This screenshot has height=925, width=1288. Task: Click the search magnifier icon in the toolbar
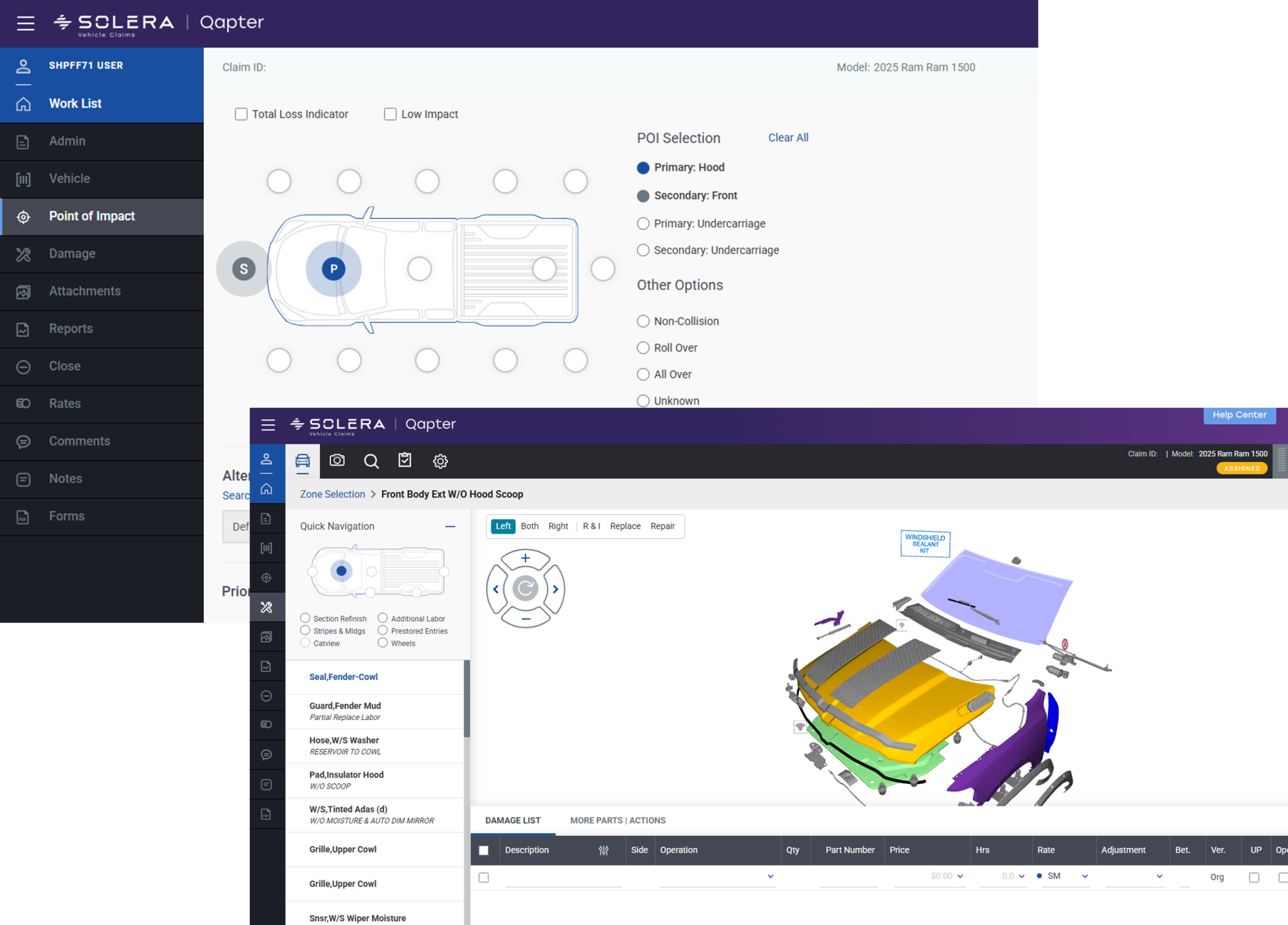point(371,461)
